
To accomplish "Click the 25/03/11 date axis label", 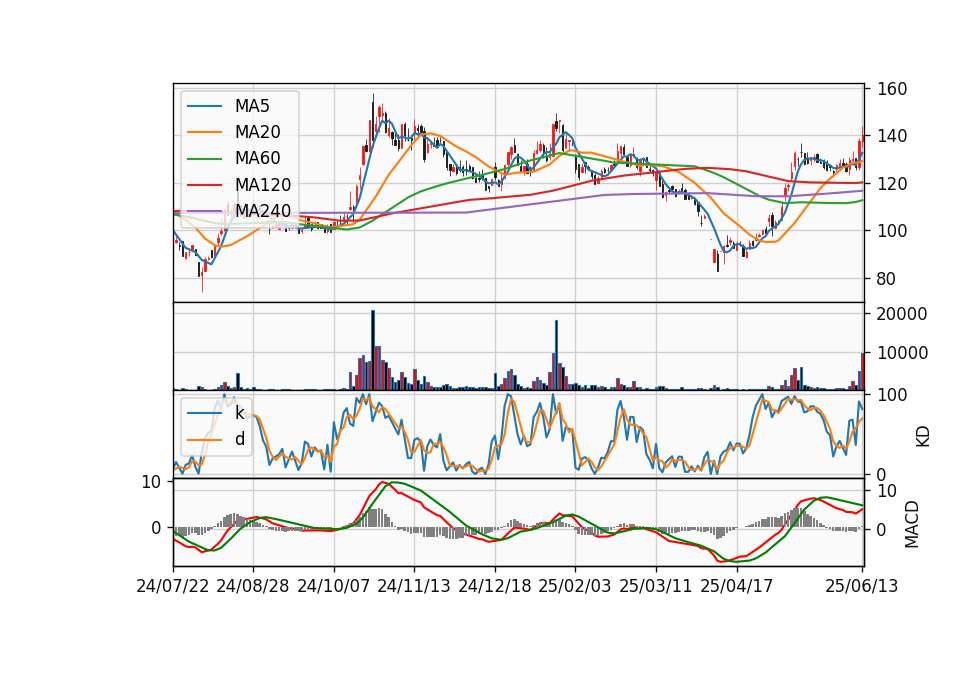I will 656,586.
